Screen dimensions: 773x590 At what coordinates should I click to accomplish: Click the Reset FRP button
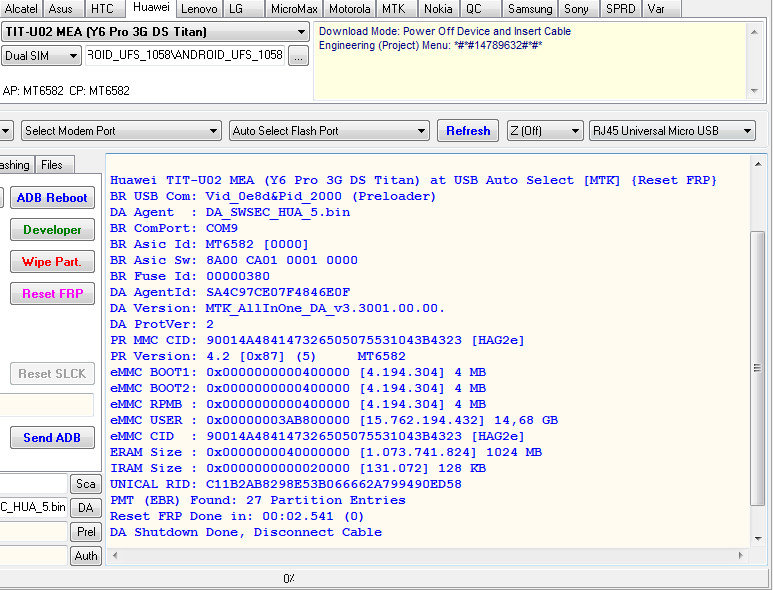(53, 294)
